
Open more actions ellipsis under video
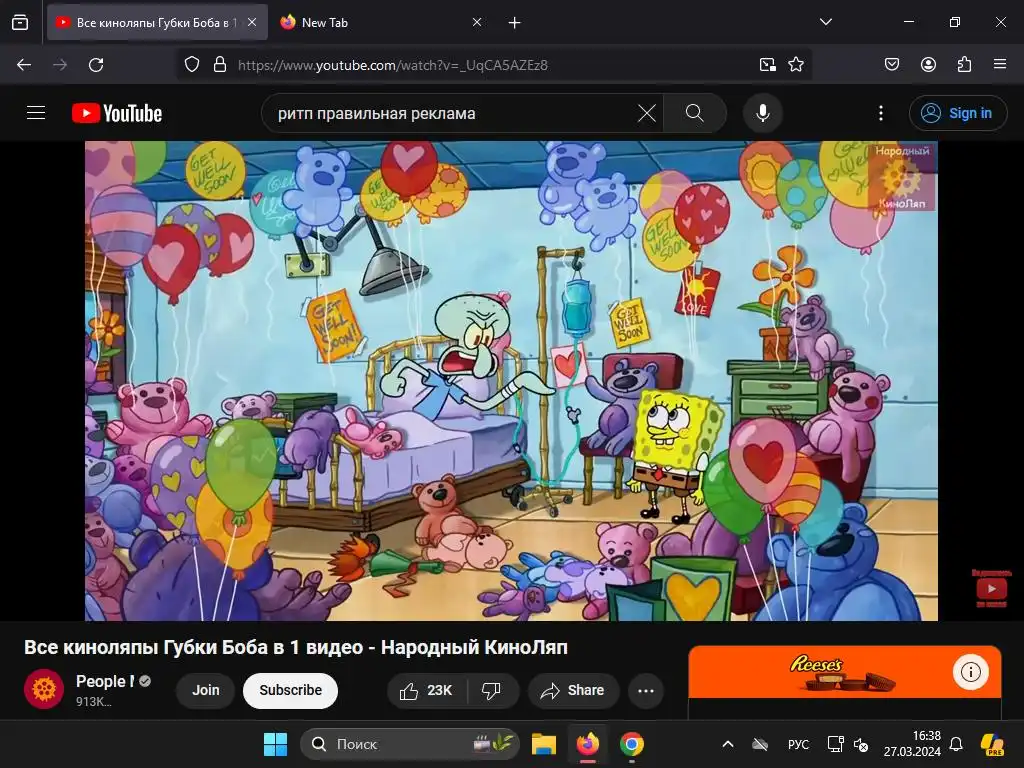coord(646,690)
